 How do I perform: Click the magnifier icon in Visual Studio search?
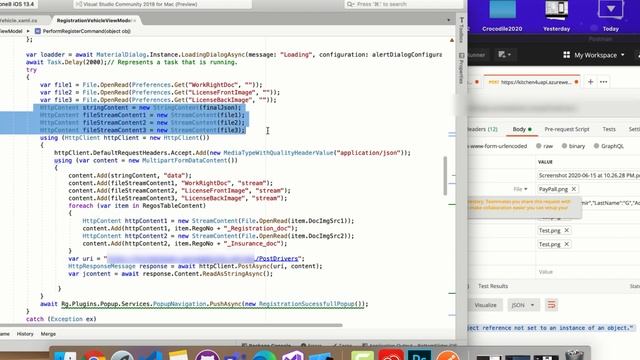(350, 4)
